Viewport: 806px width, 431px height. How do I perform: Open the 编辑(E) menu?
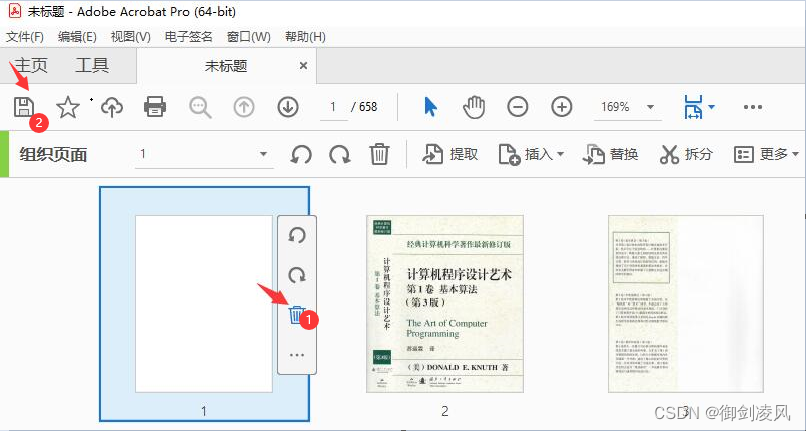click(x=77, y=37)
